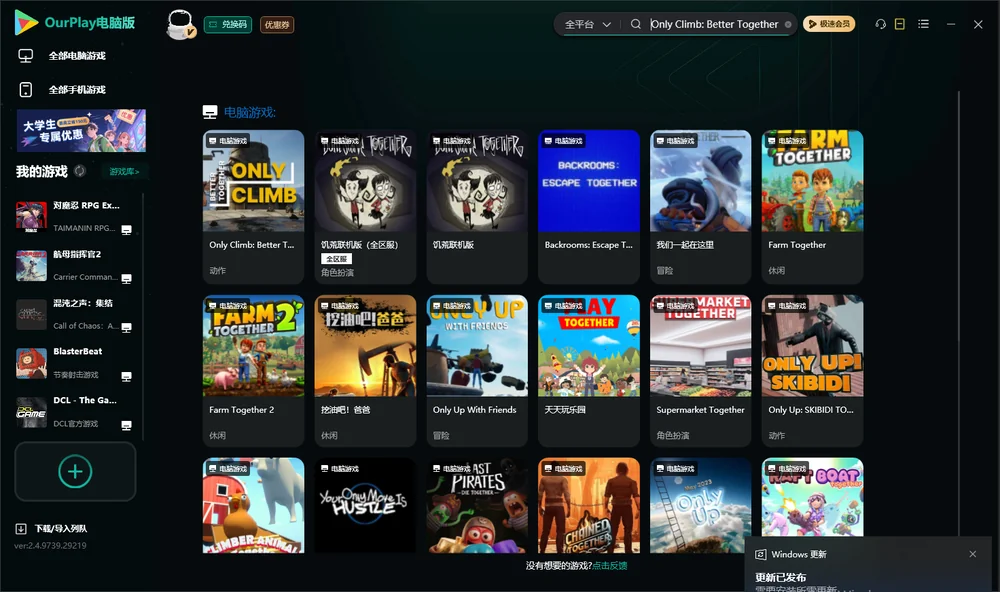Click the 更新已发布 notification text
Screen dimensions: 1000x592
(781, 577)
